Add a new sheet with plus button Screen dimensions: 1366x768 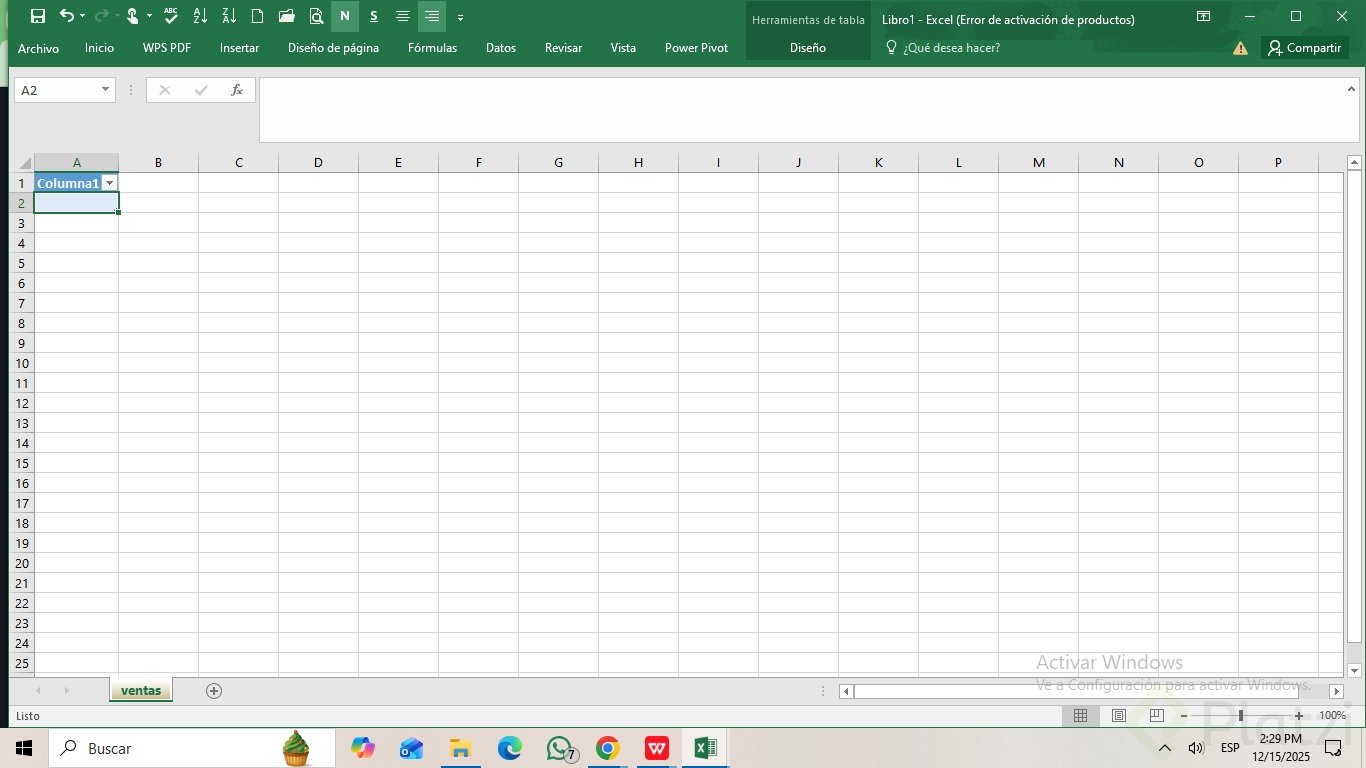[x=213, y=690]
